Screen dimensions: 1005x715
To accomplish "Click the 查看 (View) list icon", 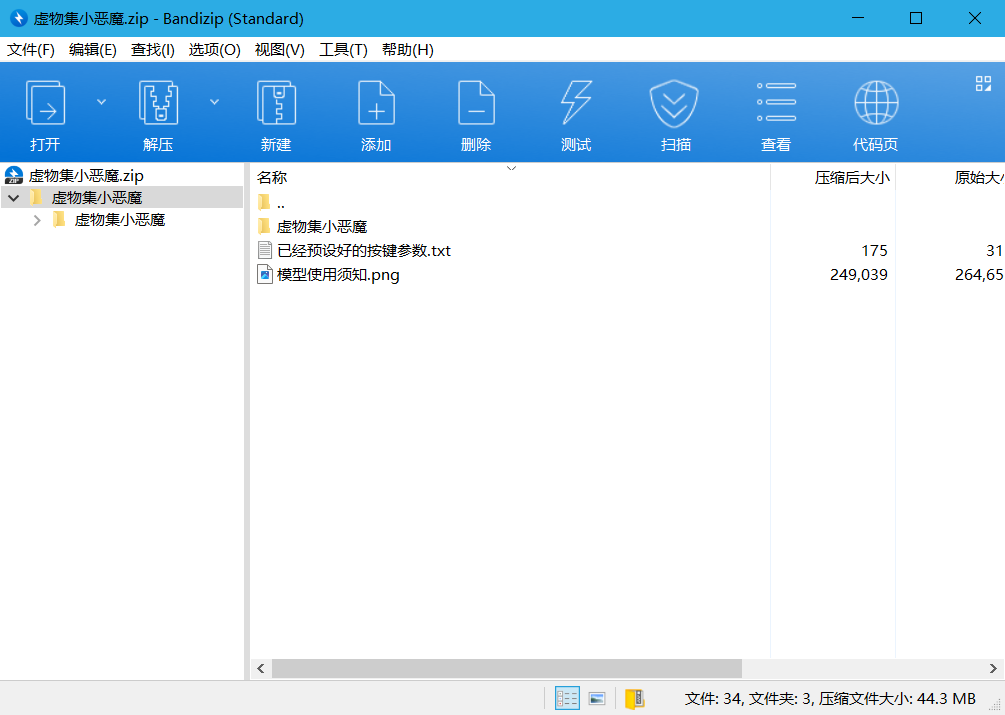I will point(776,102).
